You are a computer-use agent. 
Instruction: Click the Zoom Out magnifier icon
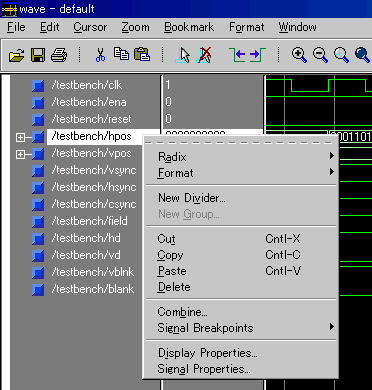[x=320, y=55]
